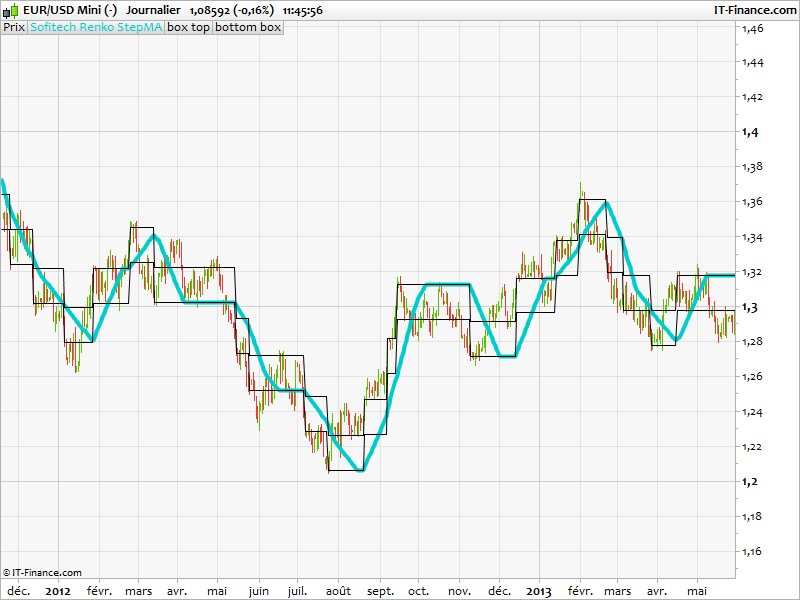Click the 1,24 price axis label
The height and width of the screenshot is (600, 800).
pos(753,412)
